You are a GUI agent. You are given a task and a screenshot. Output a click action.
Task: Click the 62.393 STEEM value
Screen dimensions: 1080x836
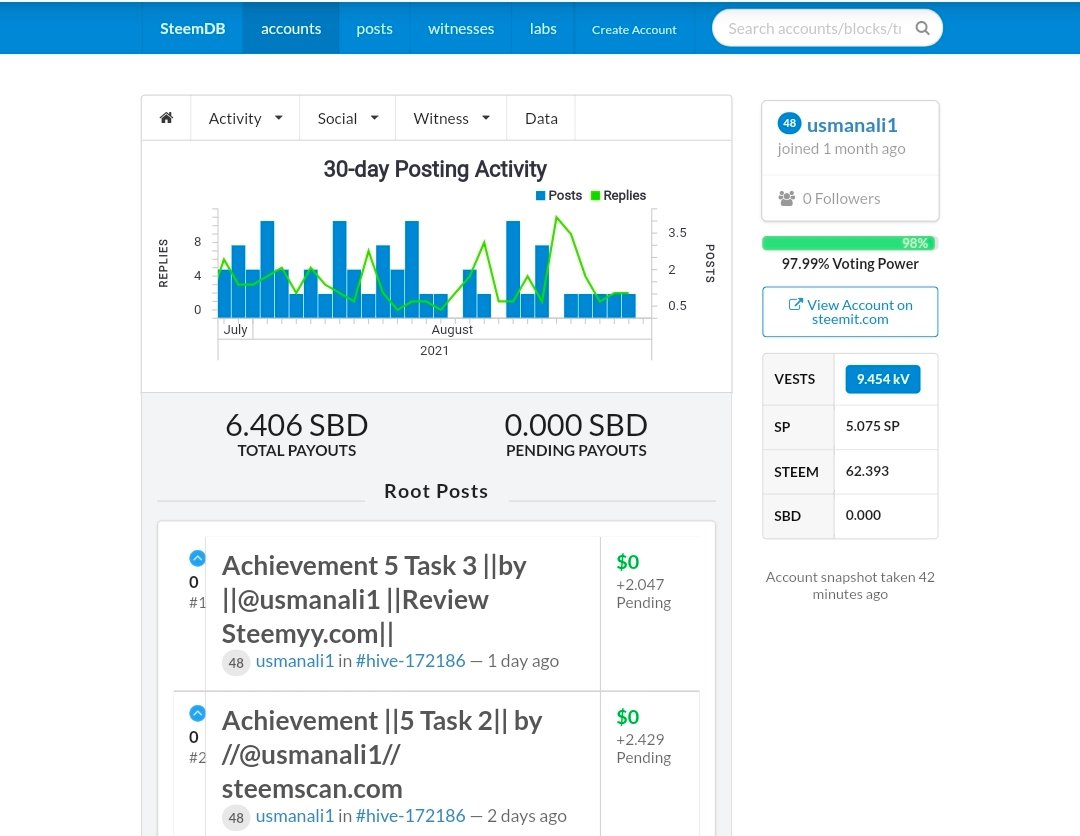867,471
